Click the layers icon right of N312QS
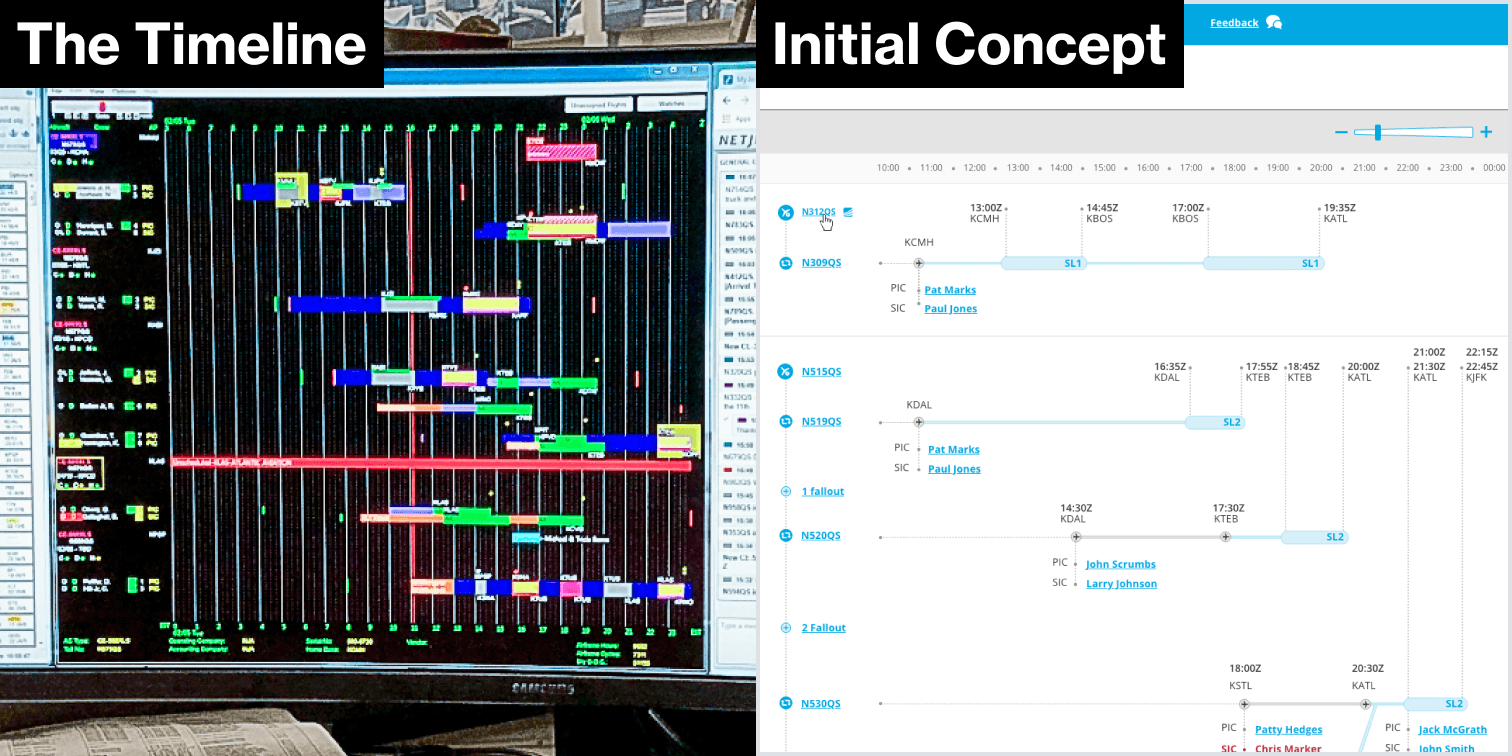The height and width of the screenshot is (756, 1512). [x=848, y=212]
